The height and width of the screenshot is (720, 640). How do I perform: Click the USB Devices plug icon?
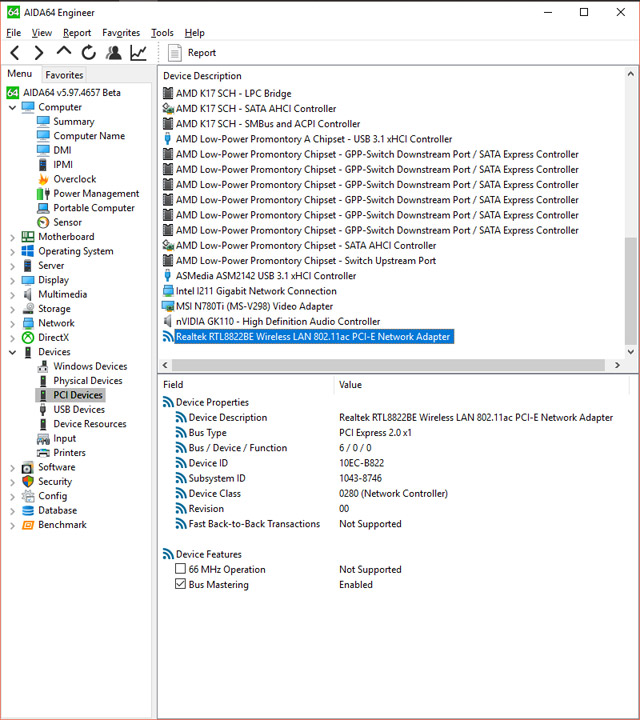pyautogui.click(x=43, y=410)
